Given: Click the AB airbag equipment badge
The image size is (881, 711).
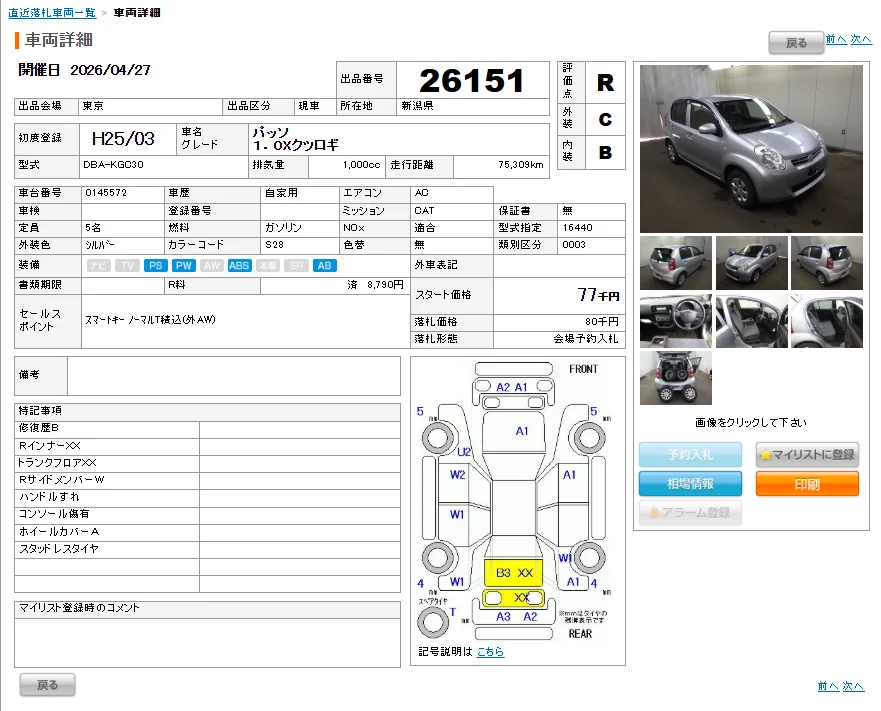Looking at the screenshot, I should (324, 266).
